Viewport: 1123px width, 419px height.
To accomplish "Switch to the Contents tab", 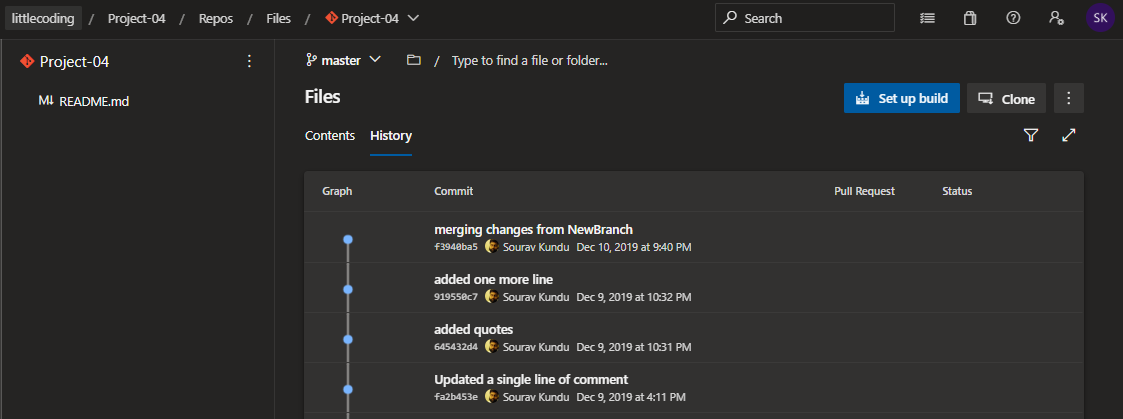I will pos(330,136).
